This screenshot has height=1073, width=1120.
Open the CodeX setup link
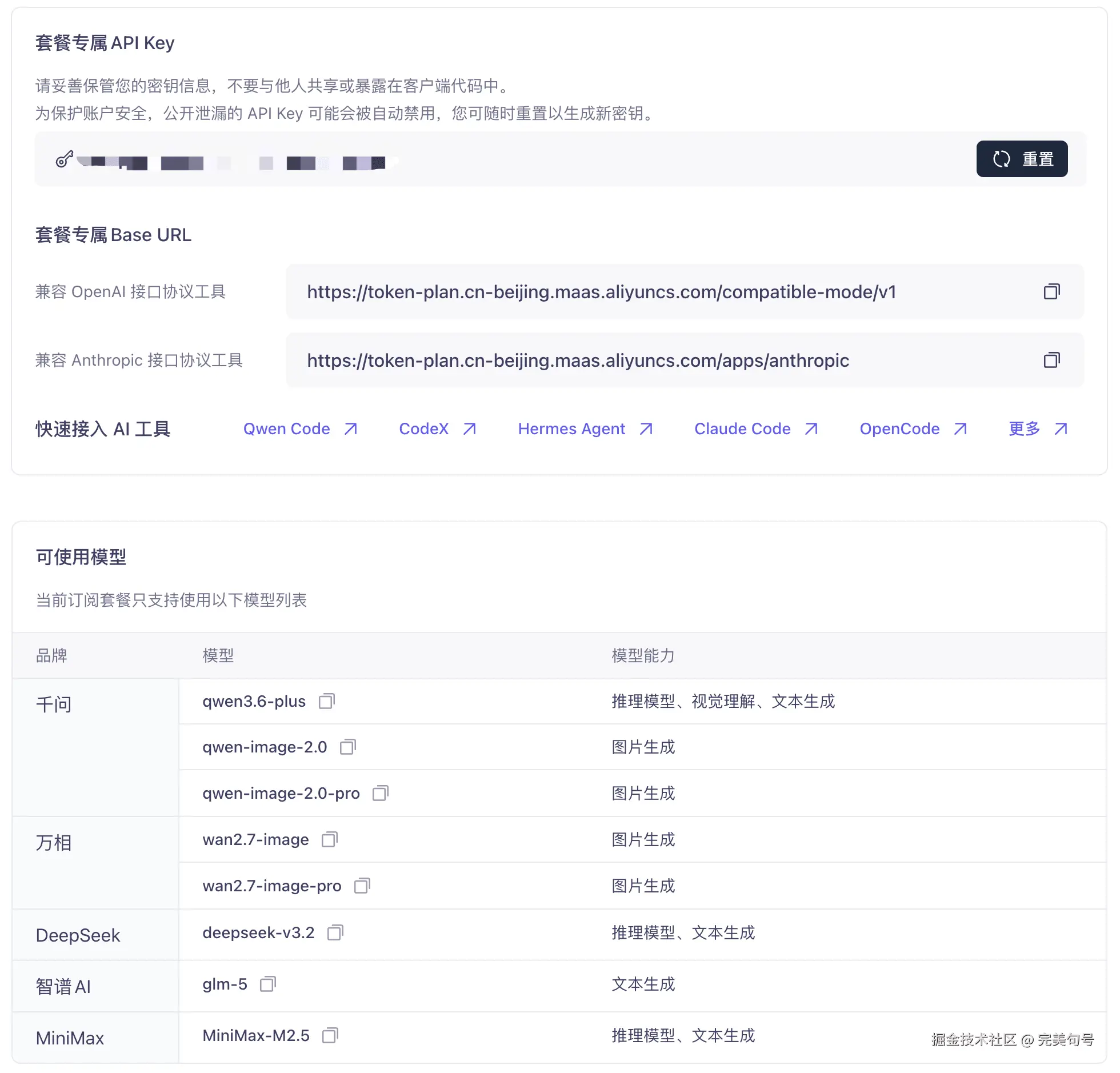[x=438, y=429]
